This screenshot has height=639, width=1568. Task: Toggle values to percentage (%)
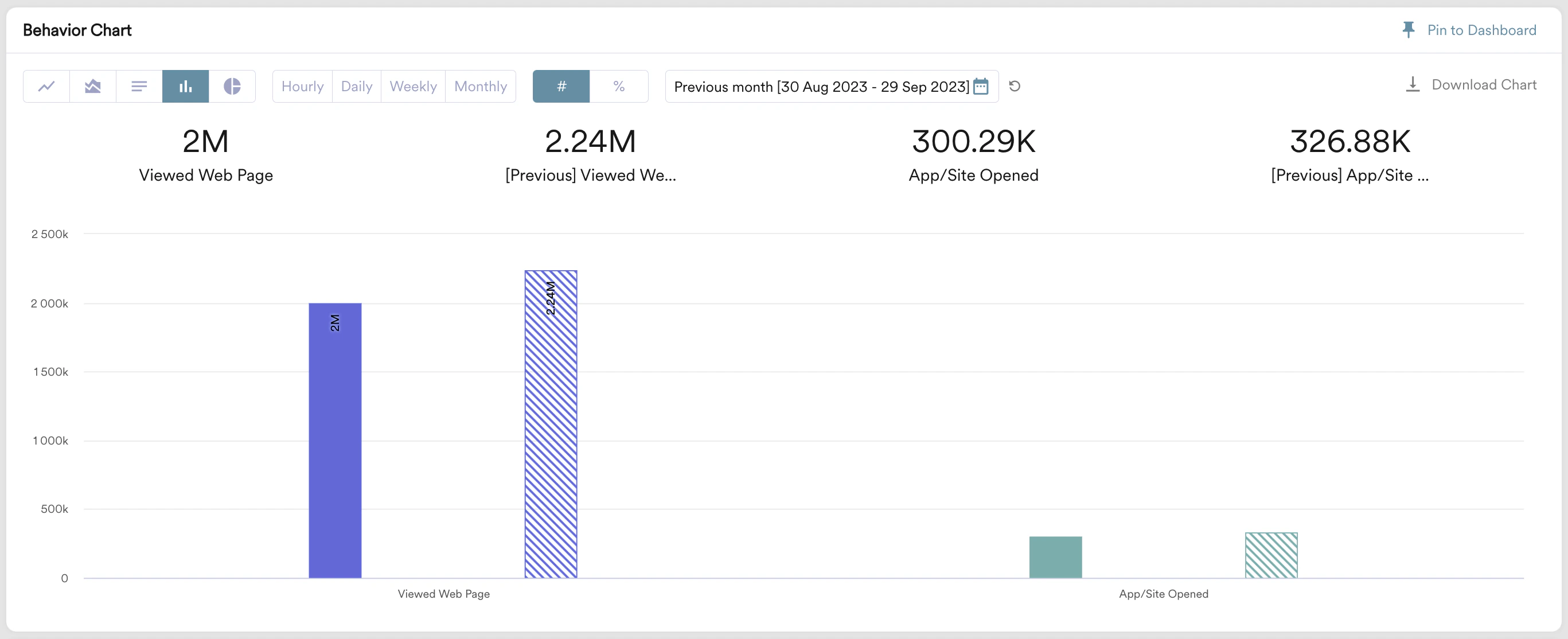618,87
